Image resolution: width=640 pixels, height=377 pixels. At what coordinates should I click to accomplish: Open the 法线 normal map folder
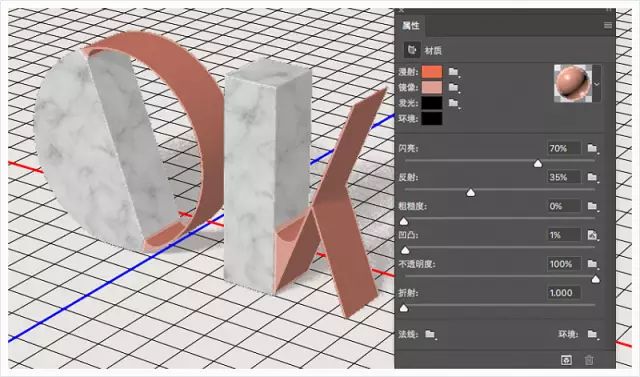pyautogui.click(x=430, y=334)
